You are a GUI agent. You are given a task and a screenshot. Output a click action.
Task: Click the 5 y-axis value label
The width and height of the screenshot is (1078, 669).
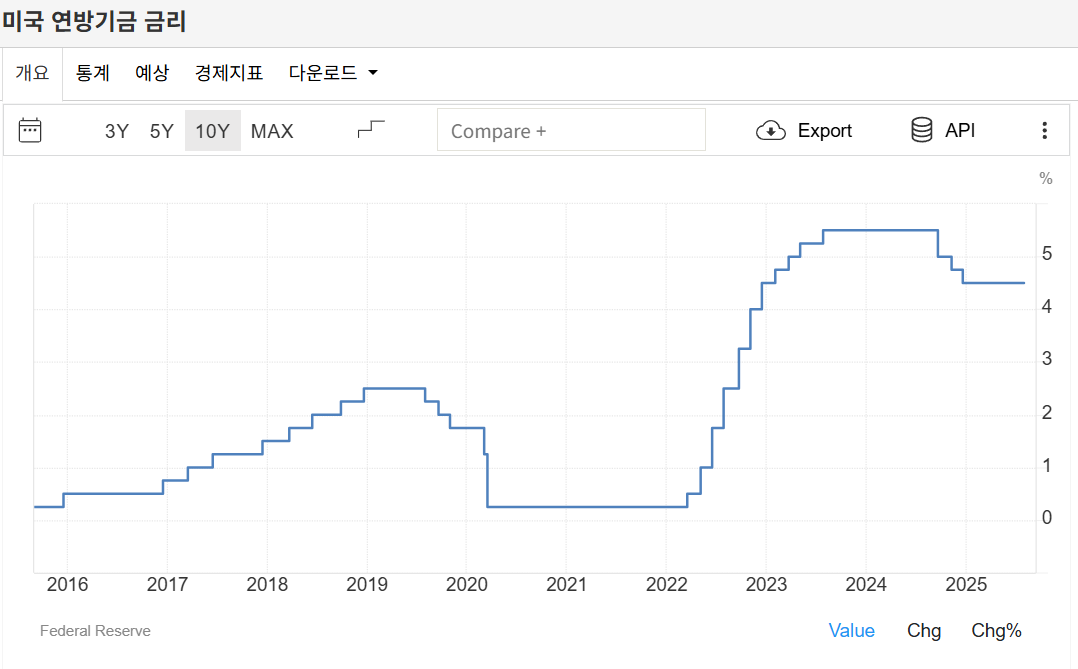(x=1046, y=254)
